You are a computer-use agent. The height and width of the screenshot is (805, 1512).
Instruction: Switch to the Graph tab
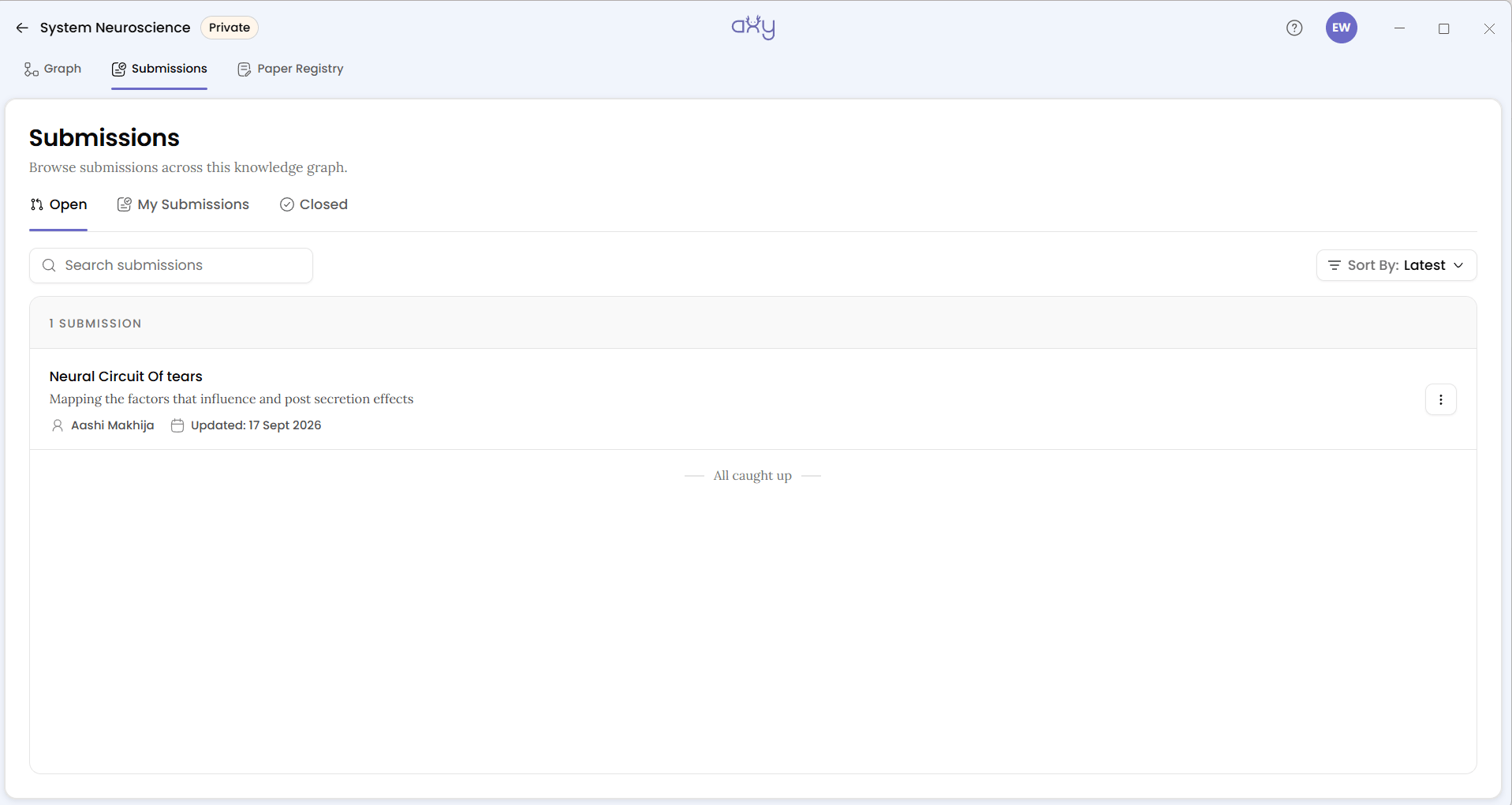coord(53,69)
